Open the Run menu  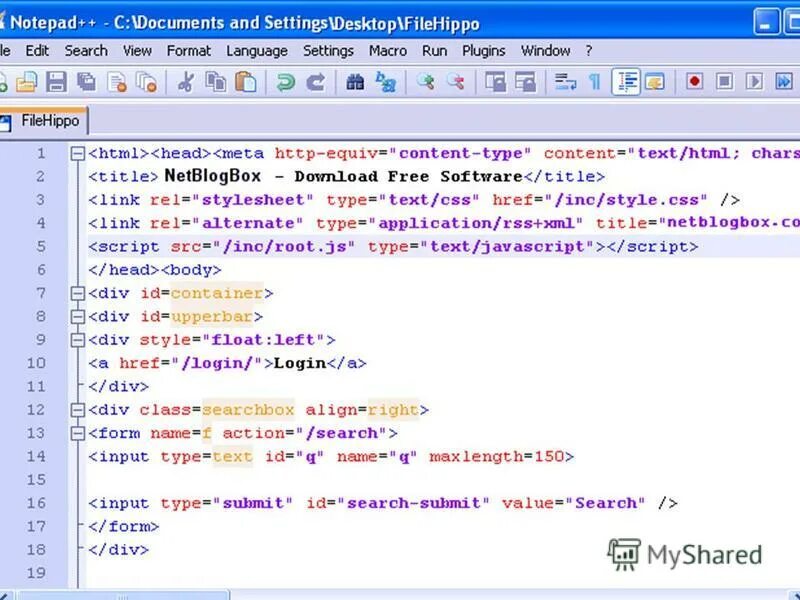(x=434, y=51)
